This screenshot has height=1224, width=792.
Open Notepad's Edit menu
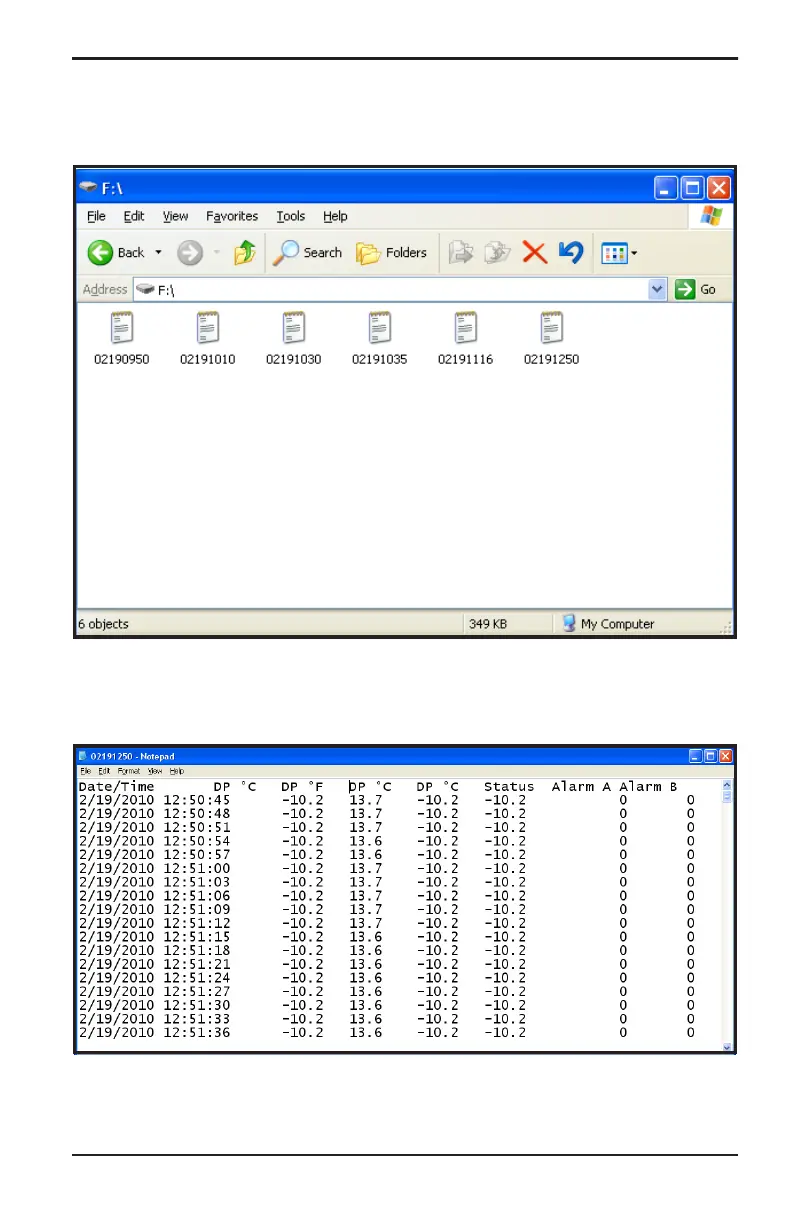pos(104,772)
